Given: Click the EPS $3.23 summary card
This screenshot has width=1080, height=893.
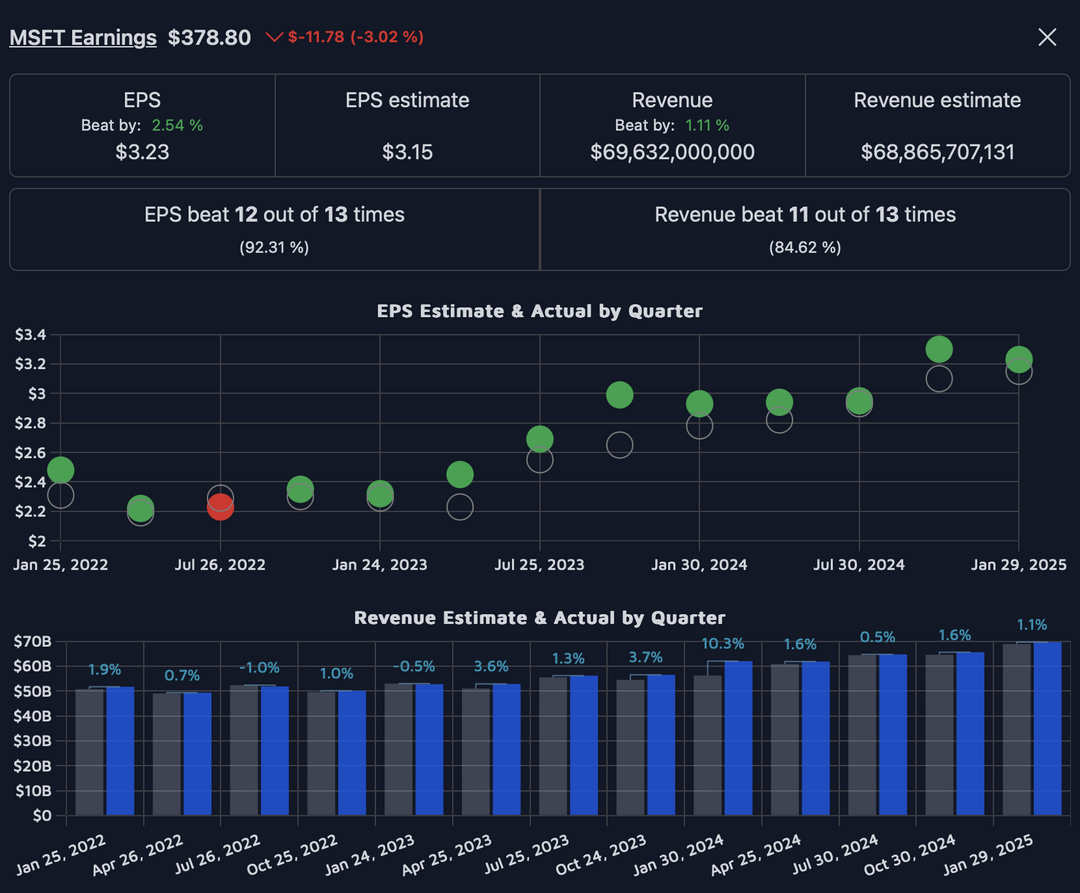Looking at the screenshot, I should click(142, 126).
